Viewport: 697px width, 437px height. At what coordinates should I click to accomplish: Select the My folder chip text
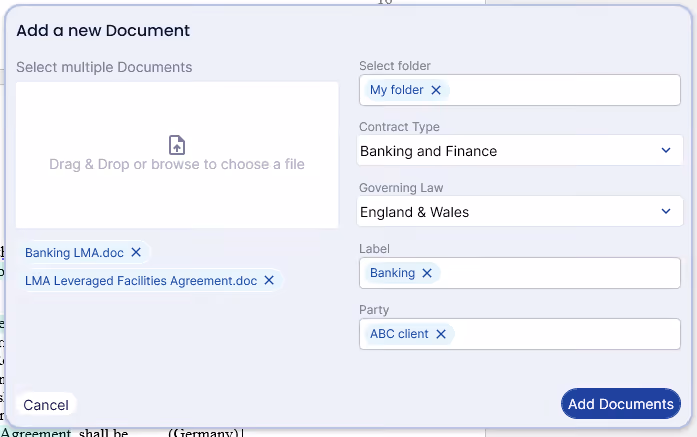[397, 90]
